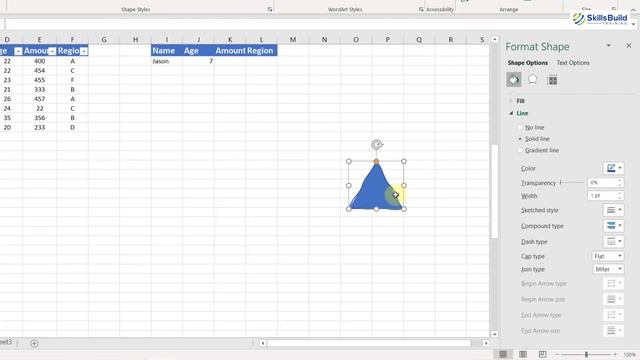Screen dimensions: 640x360
Task: Click the line Width field
Action: coord(602,196)
